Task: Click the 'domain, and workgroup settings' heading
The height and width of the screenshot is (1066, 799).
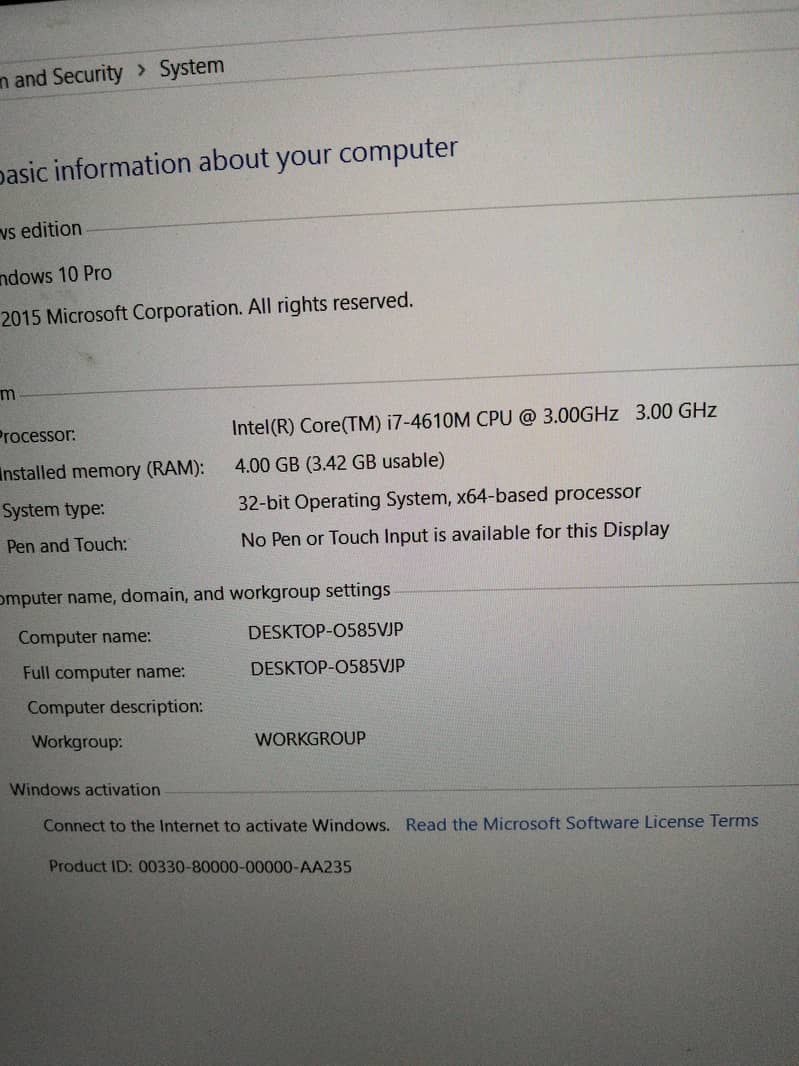Action: 256,593
